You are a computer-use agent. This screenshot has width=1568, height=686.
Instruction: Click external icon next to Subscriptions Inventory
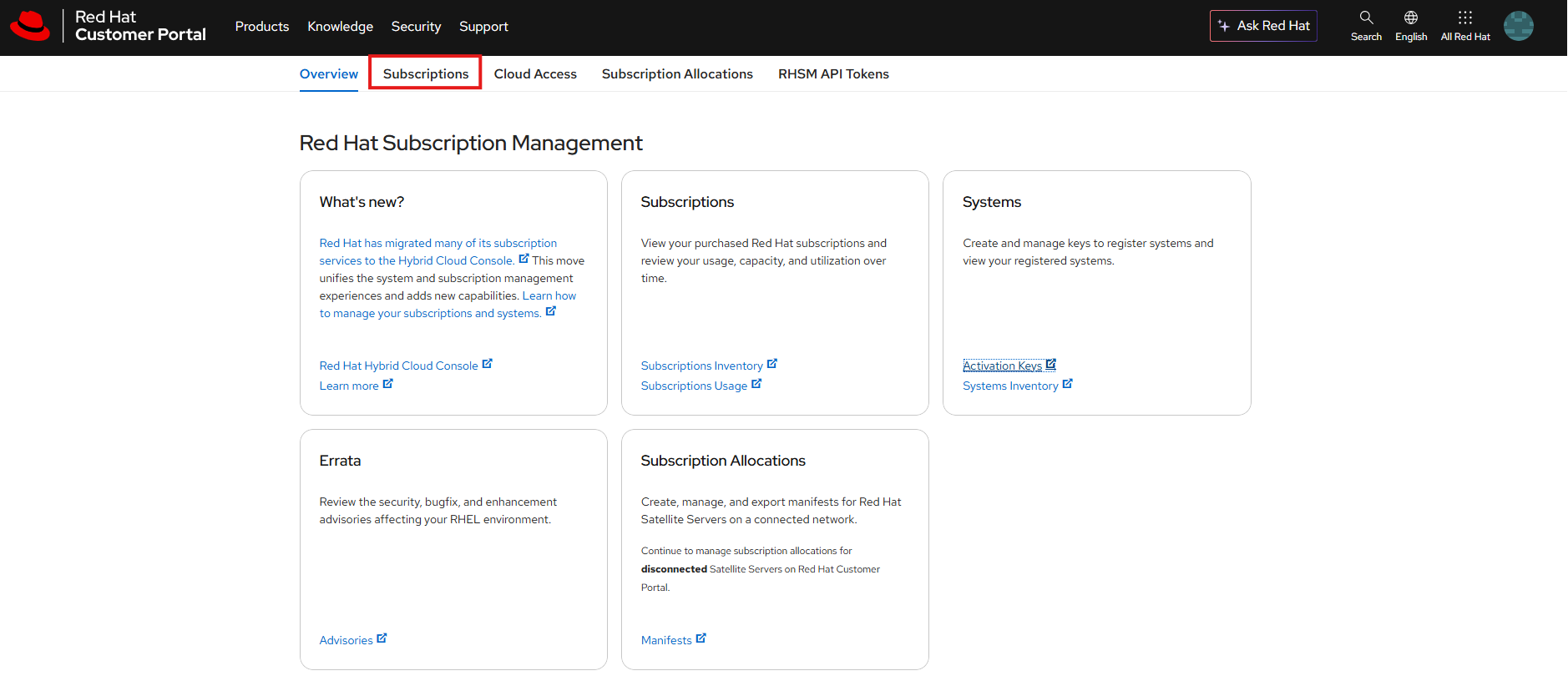pos(771,364)
